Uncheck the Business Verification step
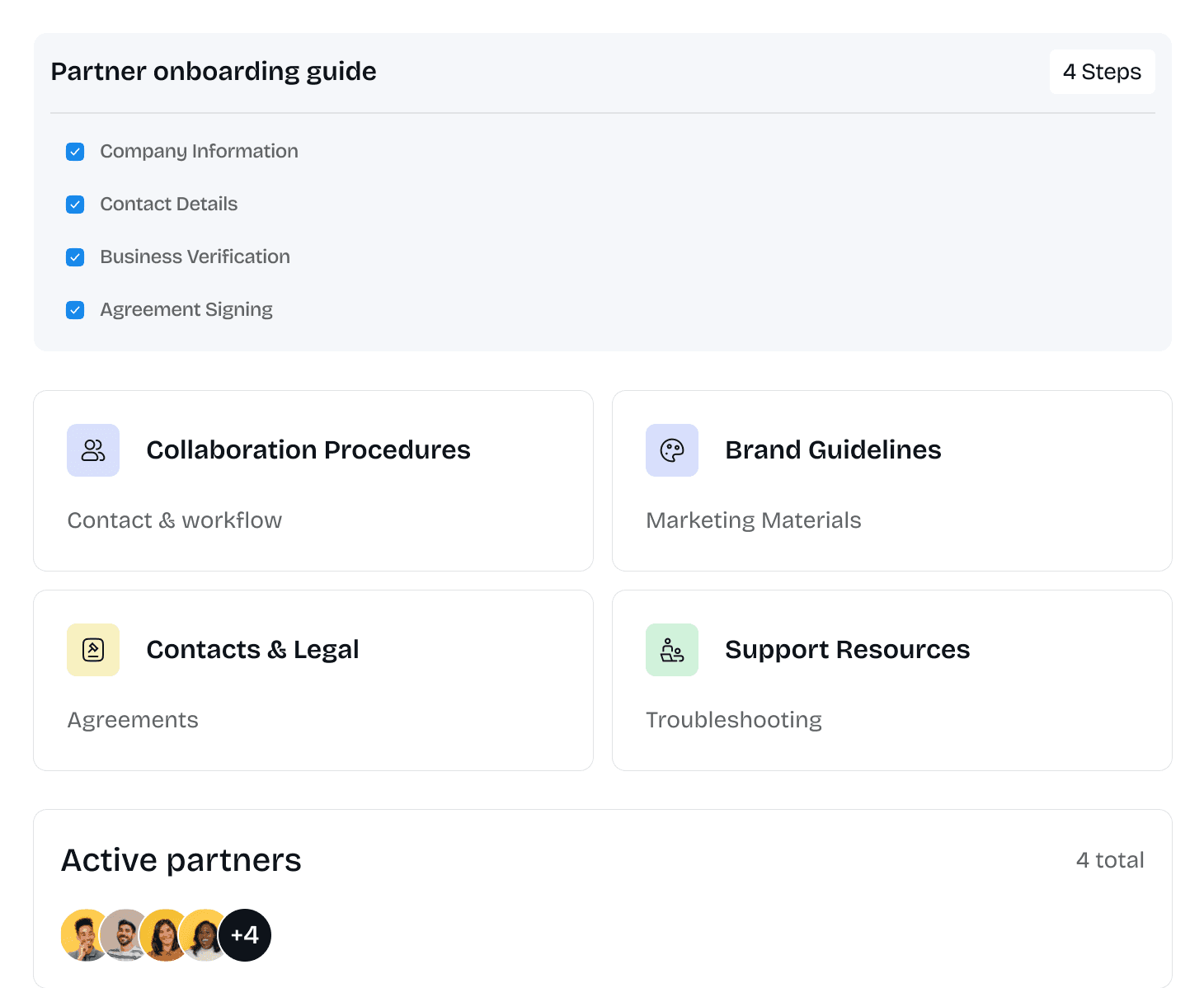This screenshot has height=988, width=1204. 75,257
